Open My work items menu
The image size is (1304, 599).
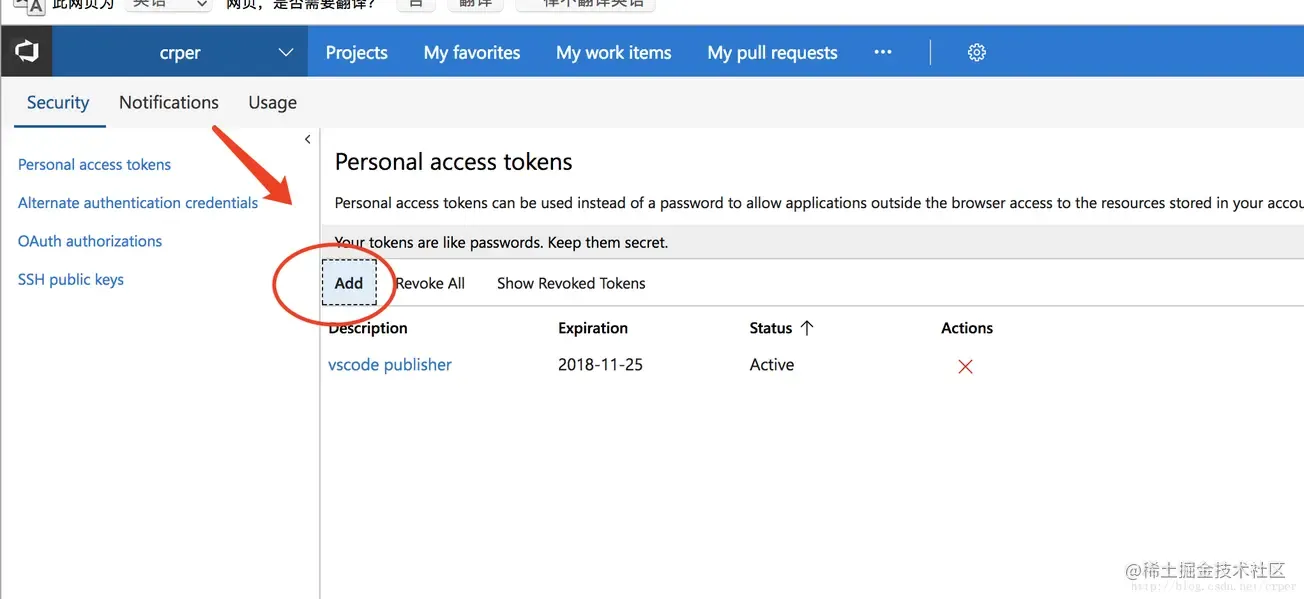(x=613, y=53)
